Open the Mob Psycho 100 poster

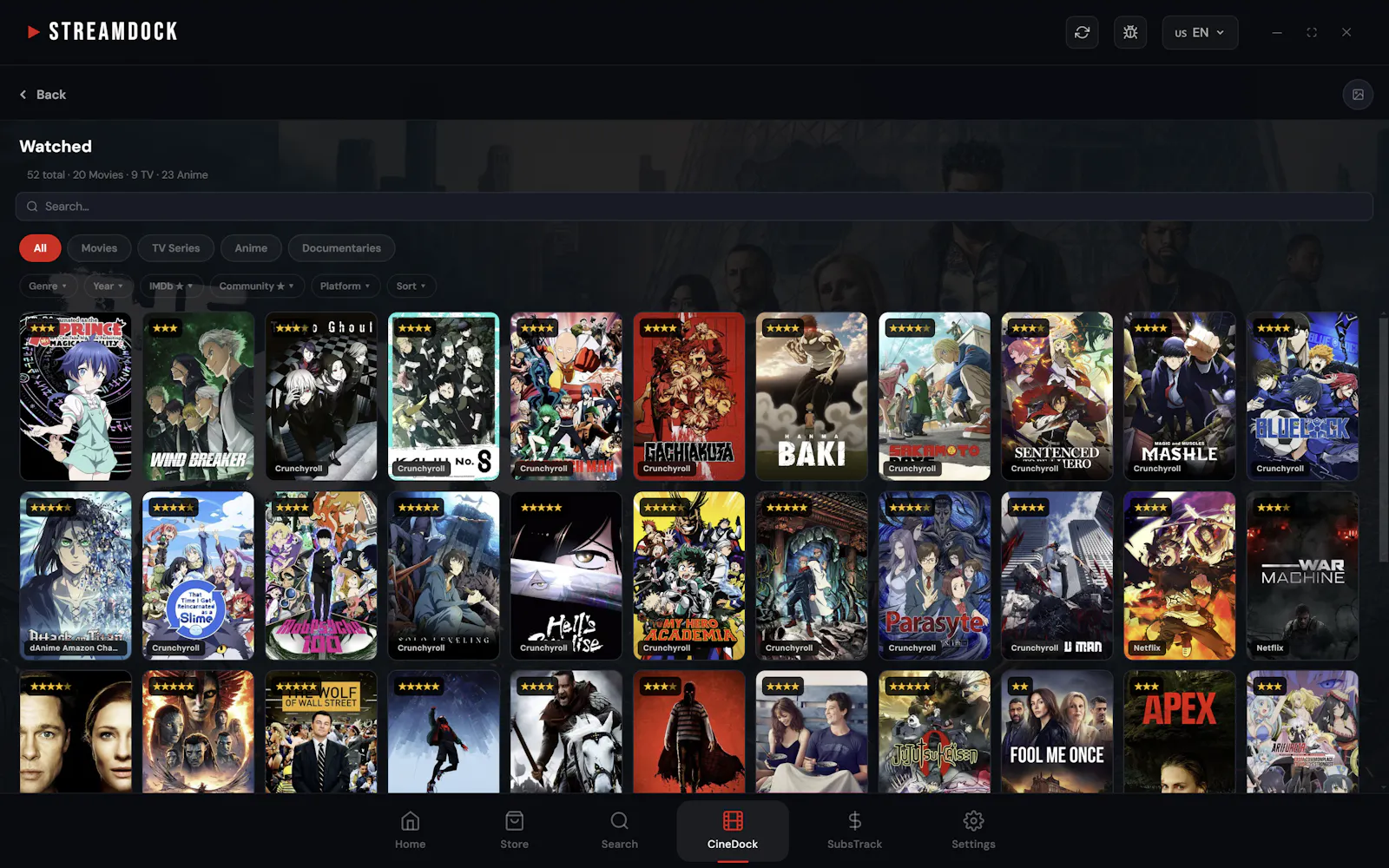[321, 575]
